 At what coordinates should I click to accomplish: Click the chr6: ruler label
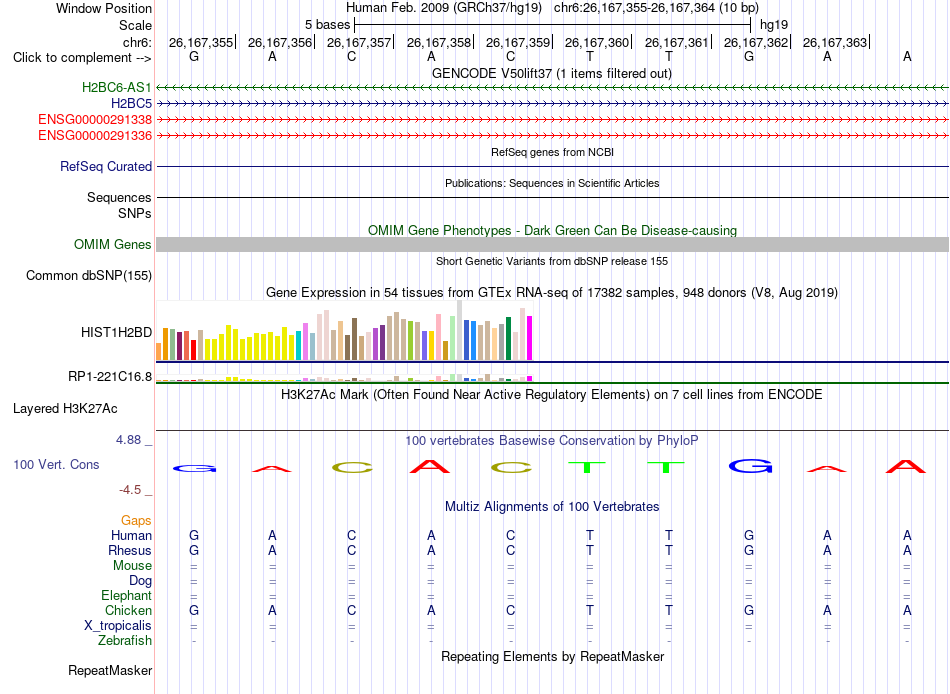pos(137,42)
